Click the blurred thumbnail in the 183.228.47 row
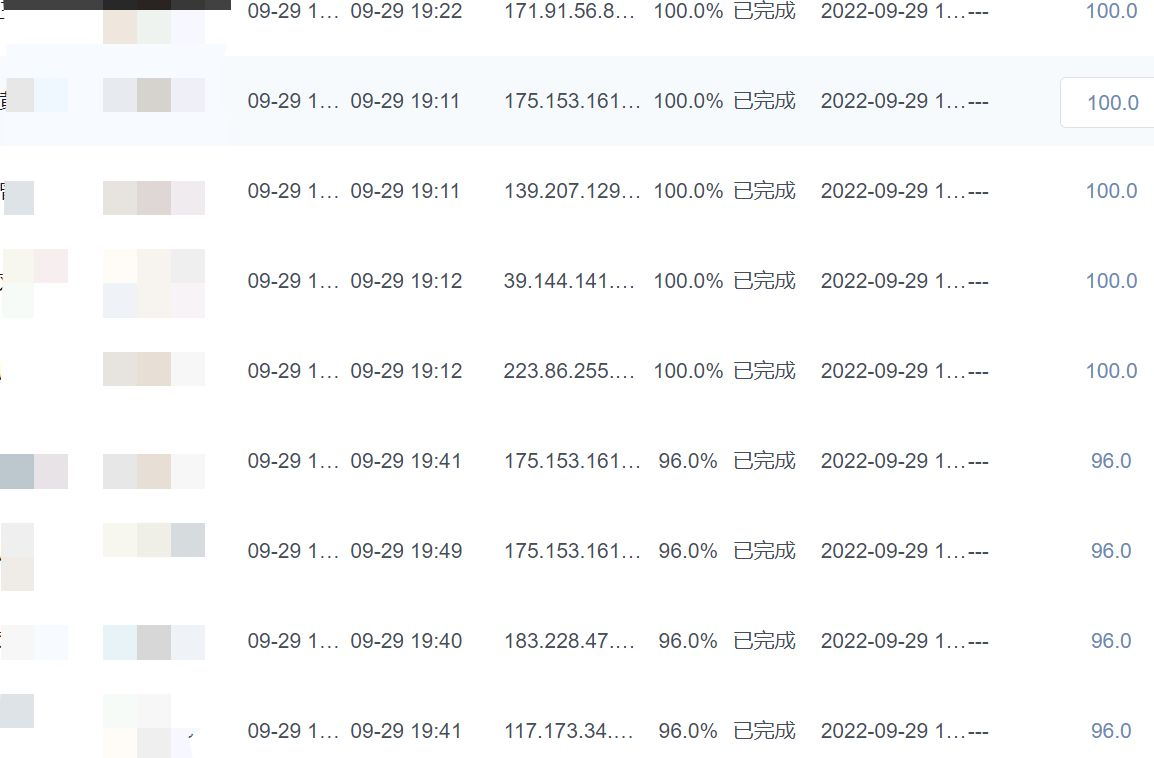 pos(153,642)
